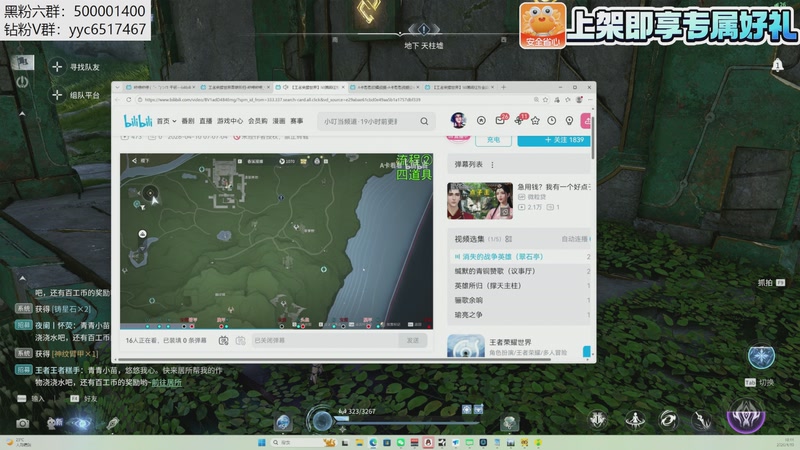
Task: Click the game power icon on left
Action: 22,82
